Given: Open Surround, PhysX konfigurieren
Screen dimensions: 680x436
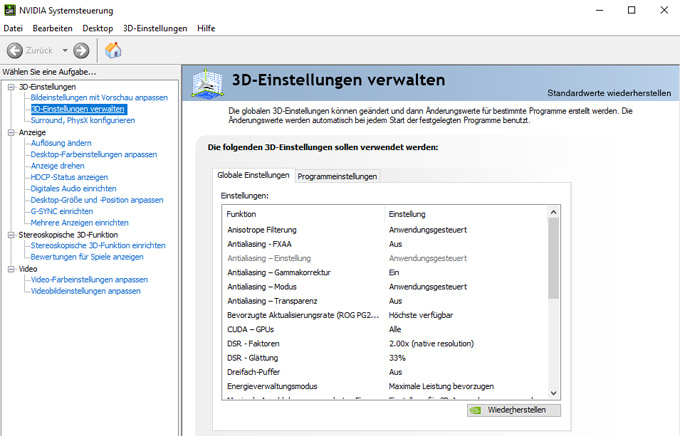Looking at the screenshot, I should click(x=83, y=120).
